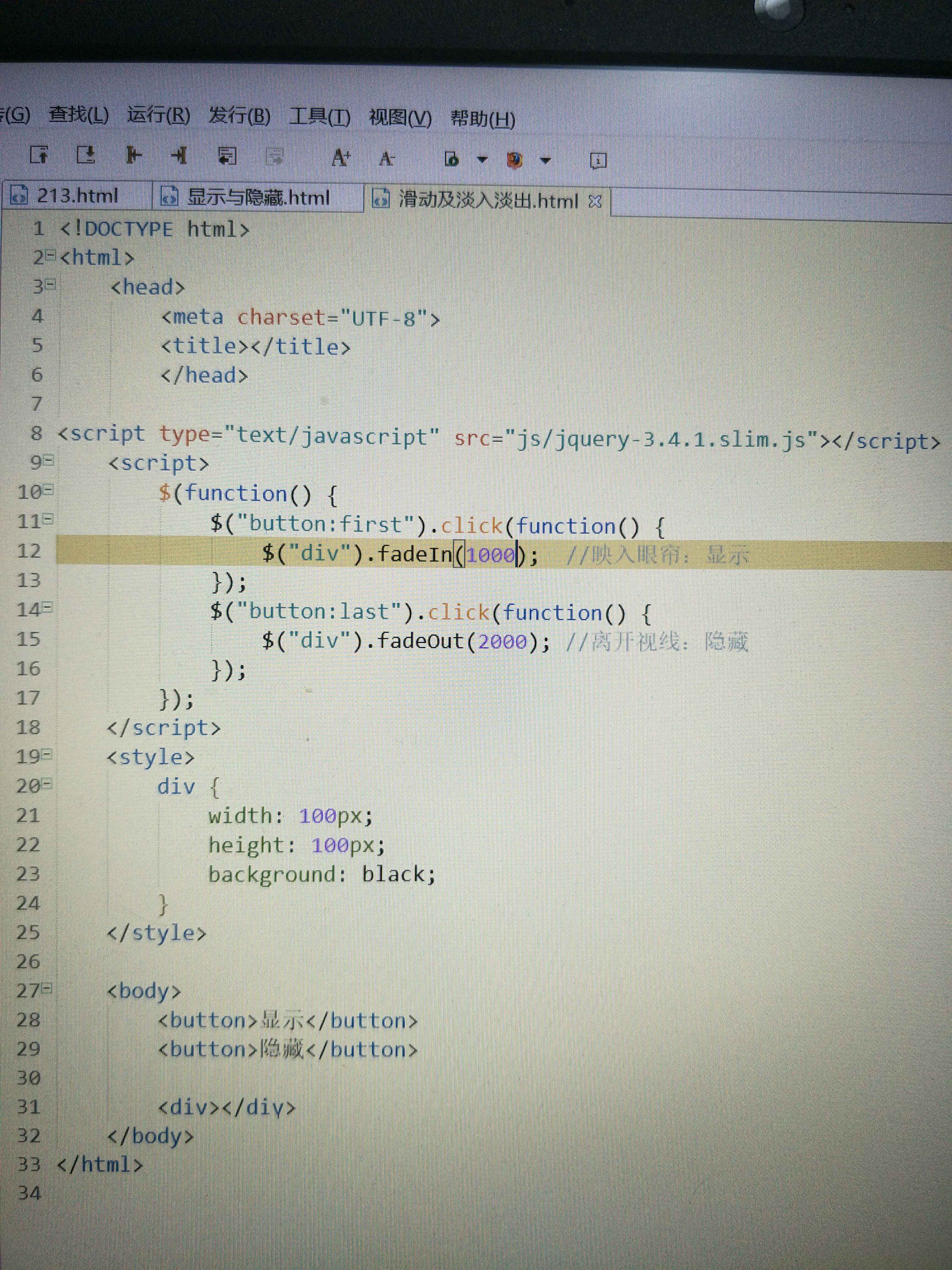Click the charset="UTF-8" attribute text
Image resolution: width=952 pixels, height=1270 pixels.
point(333,317)
